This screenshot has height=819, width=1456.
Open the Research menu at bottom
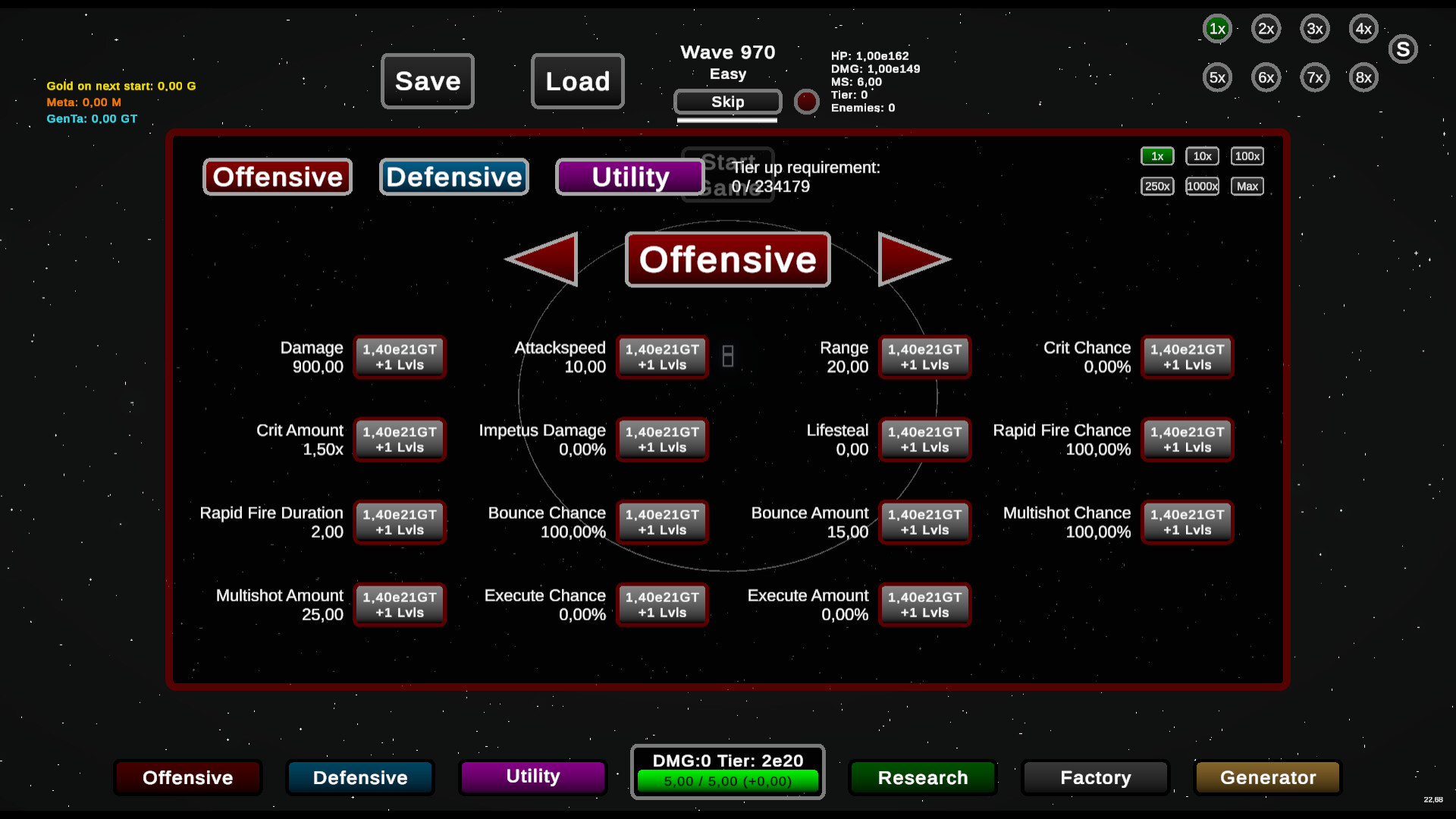(922, 777)
